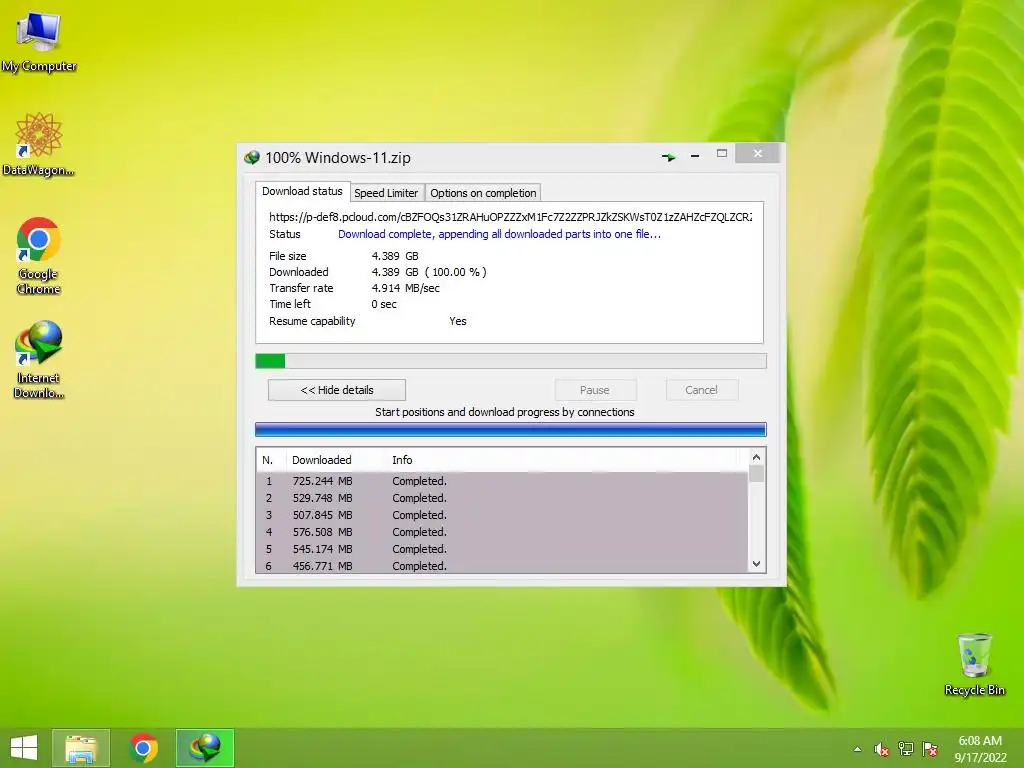Click the Downloaded column header

[336, 460]
